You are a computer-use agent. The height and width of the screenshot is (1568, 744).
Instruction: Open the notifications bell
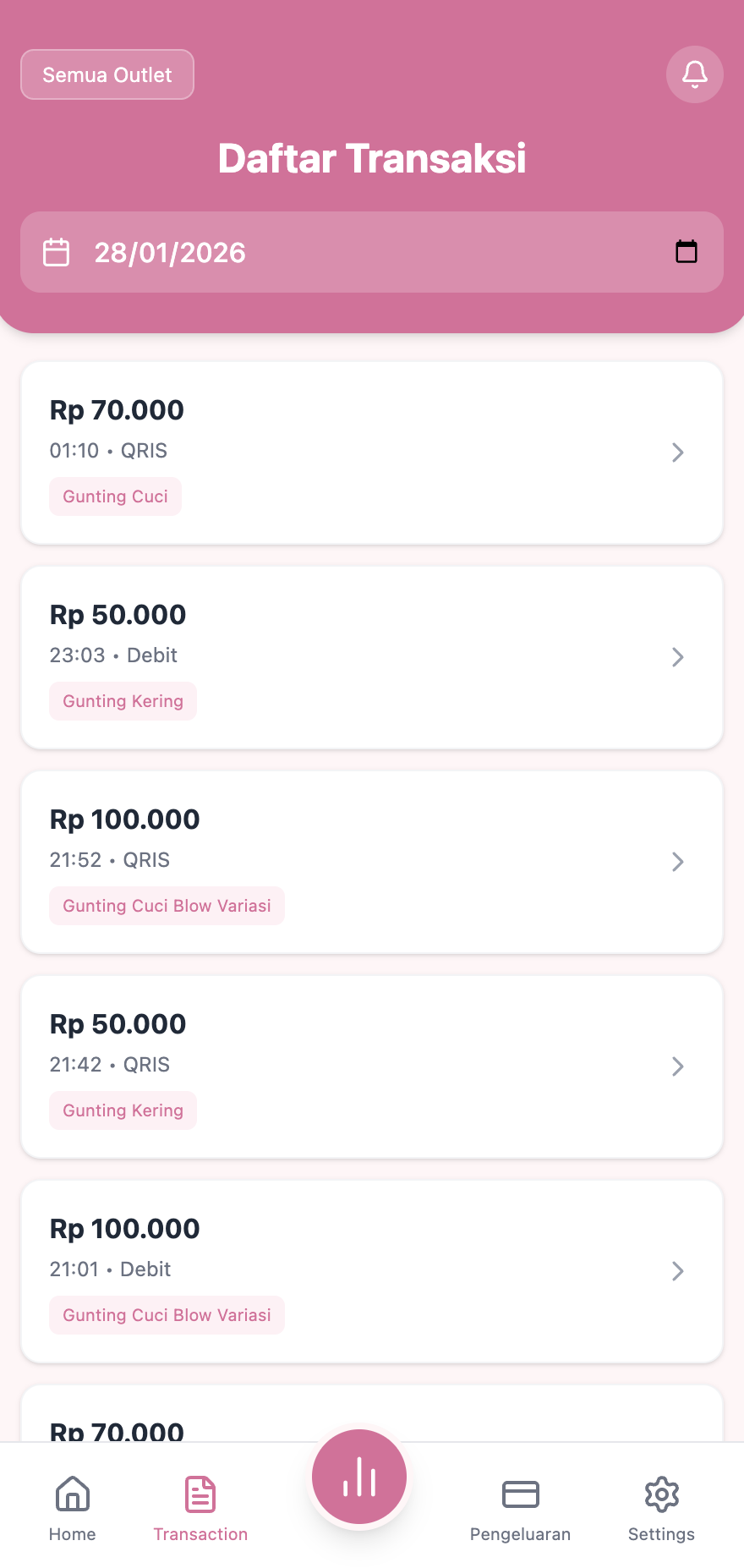[x=694, y=74]
